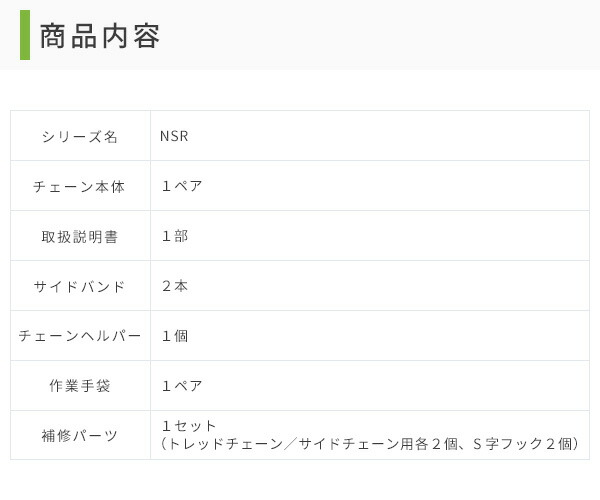Click the １個 value text
This screenshot has height=500, width=600.
[x=174, y=336]
